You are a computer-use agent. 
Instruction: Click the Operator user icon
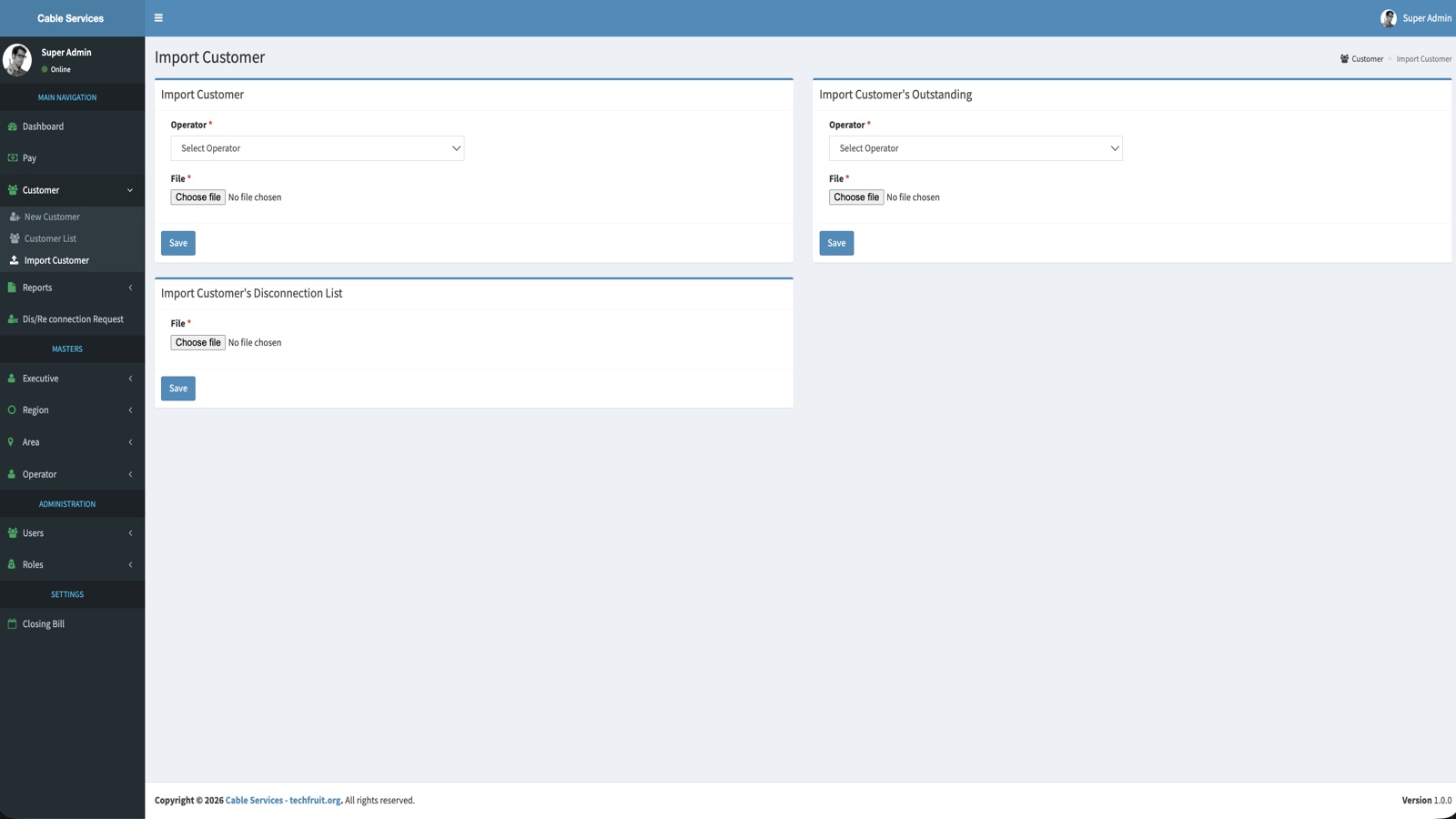click(x=12, y=474)
